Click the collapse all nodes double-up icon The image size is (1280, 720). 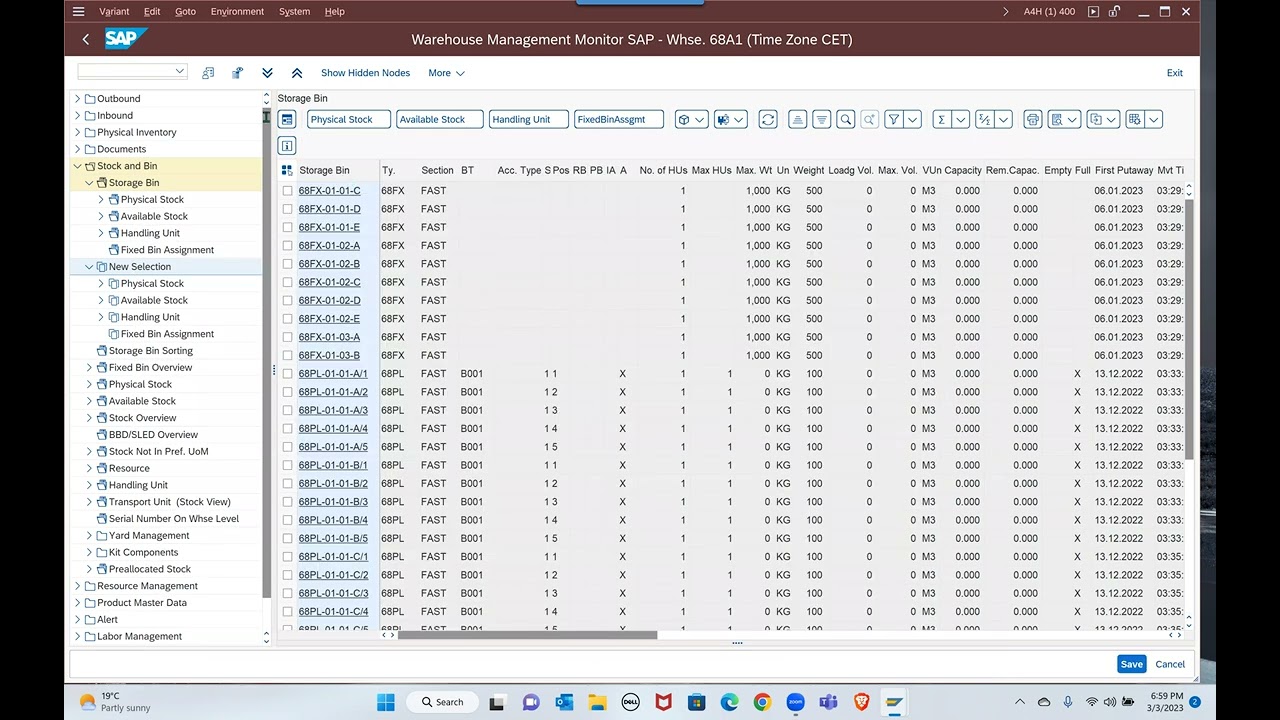pos(297,73)
